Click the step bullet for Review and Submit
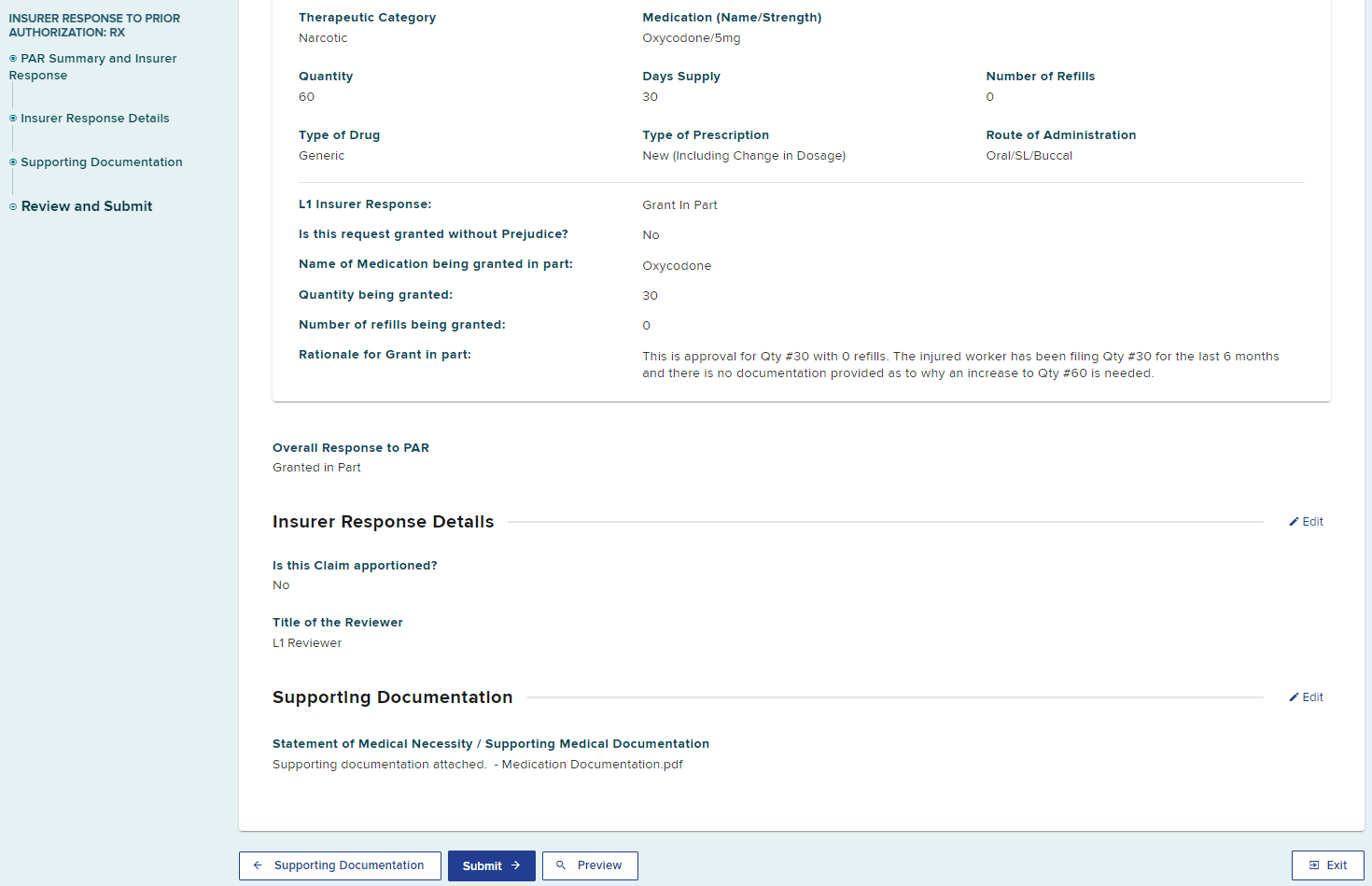Image resolution: width=1372 pixels, height=886 pixels. [x=13, y=207]
